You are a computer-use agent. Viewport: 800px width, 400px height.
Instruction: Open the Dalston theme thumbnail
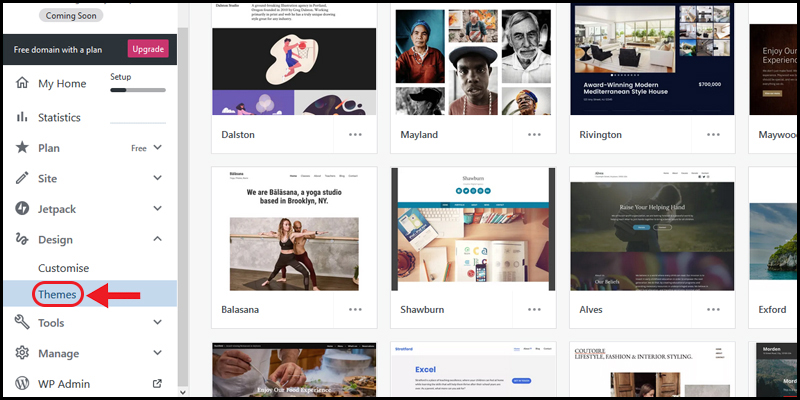[x=294, y=58]
